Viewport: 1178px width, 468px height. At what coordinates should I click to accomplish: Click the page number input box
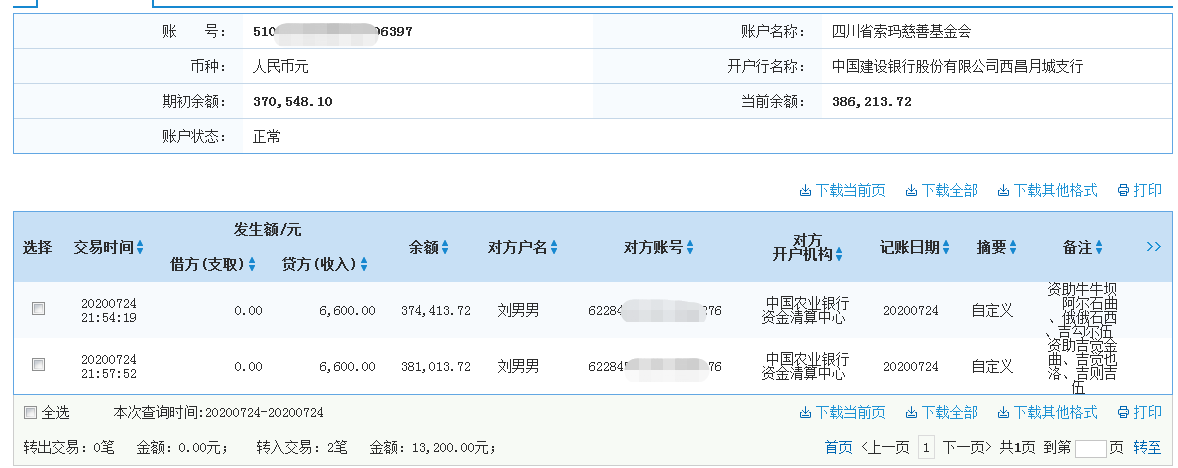tap(1090, 448)
